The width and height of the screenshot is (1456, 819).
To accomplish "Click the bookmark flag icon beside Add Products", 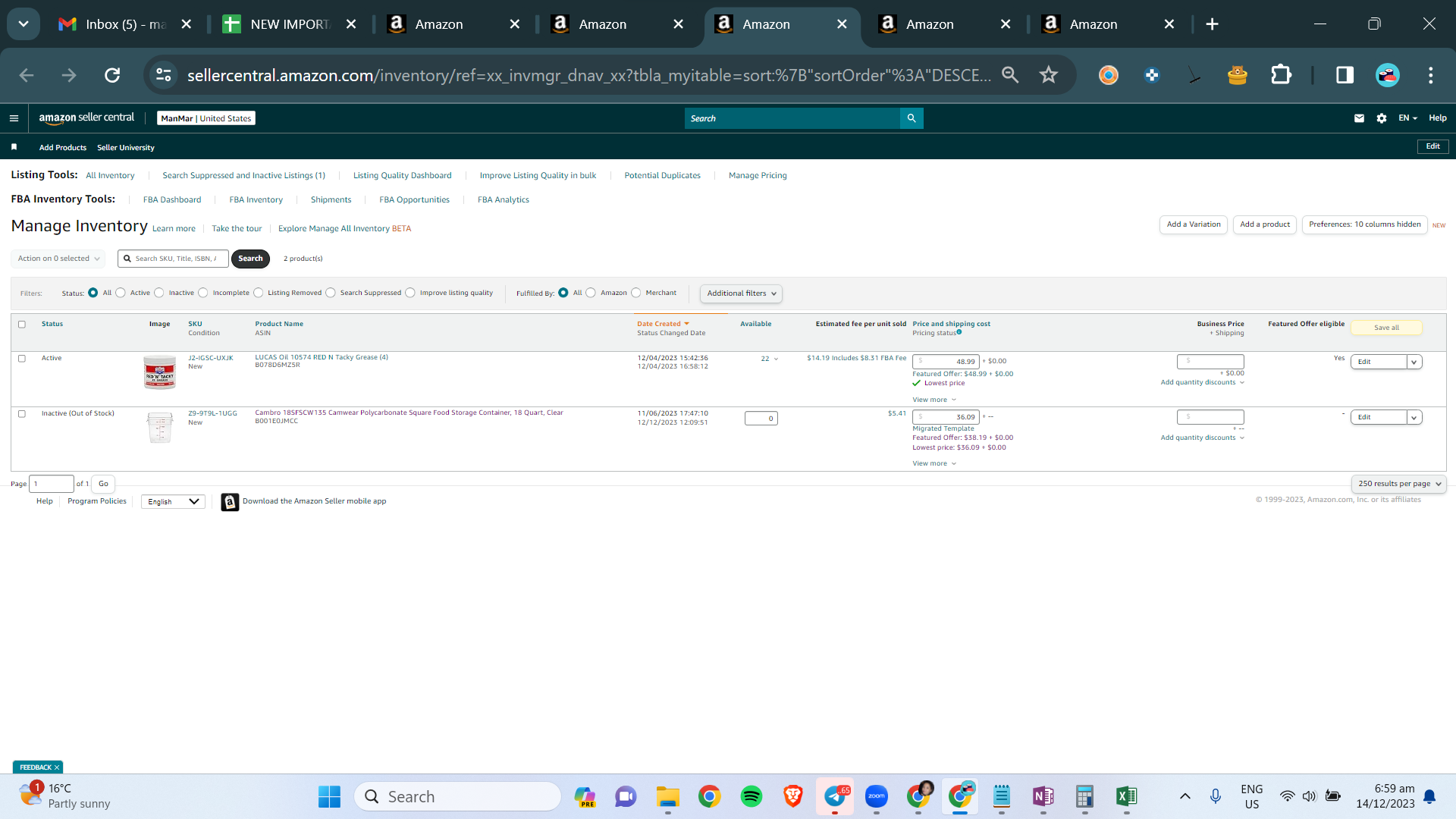I will 14,147.
